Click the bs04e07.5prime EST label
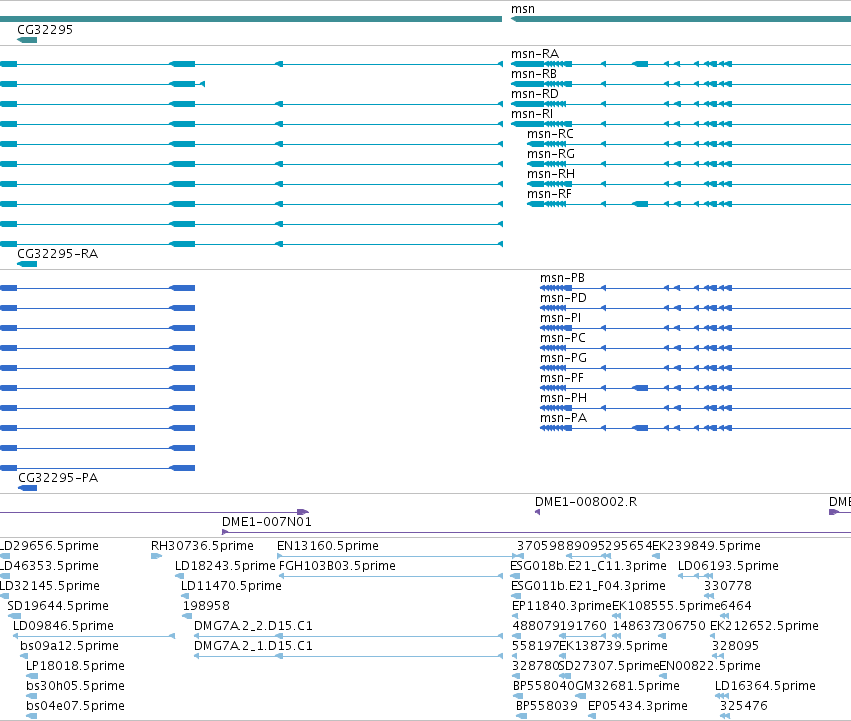This screenshot has width=851, height=721. point(75,706)
